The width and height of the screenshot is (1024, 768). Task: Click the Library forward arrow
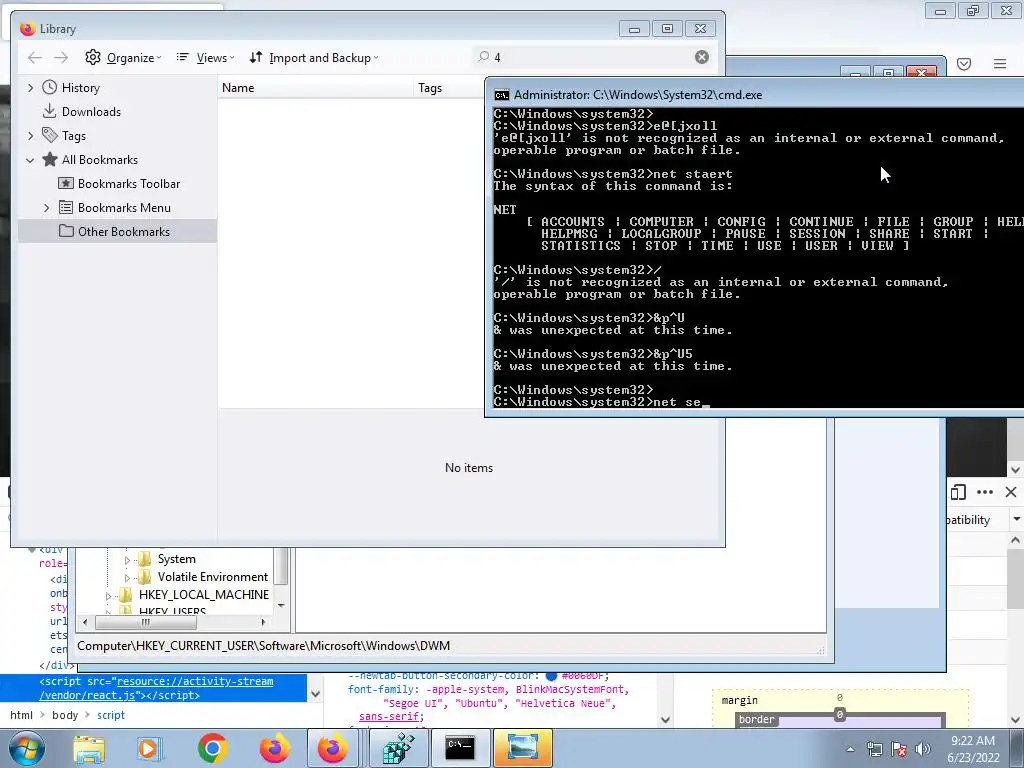tap(61, 57)
